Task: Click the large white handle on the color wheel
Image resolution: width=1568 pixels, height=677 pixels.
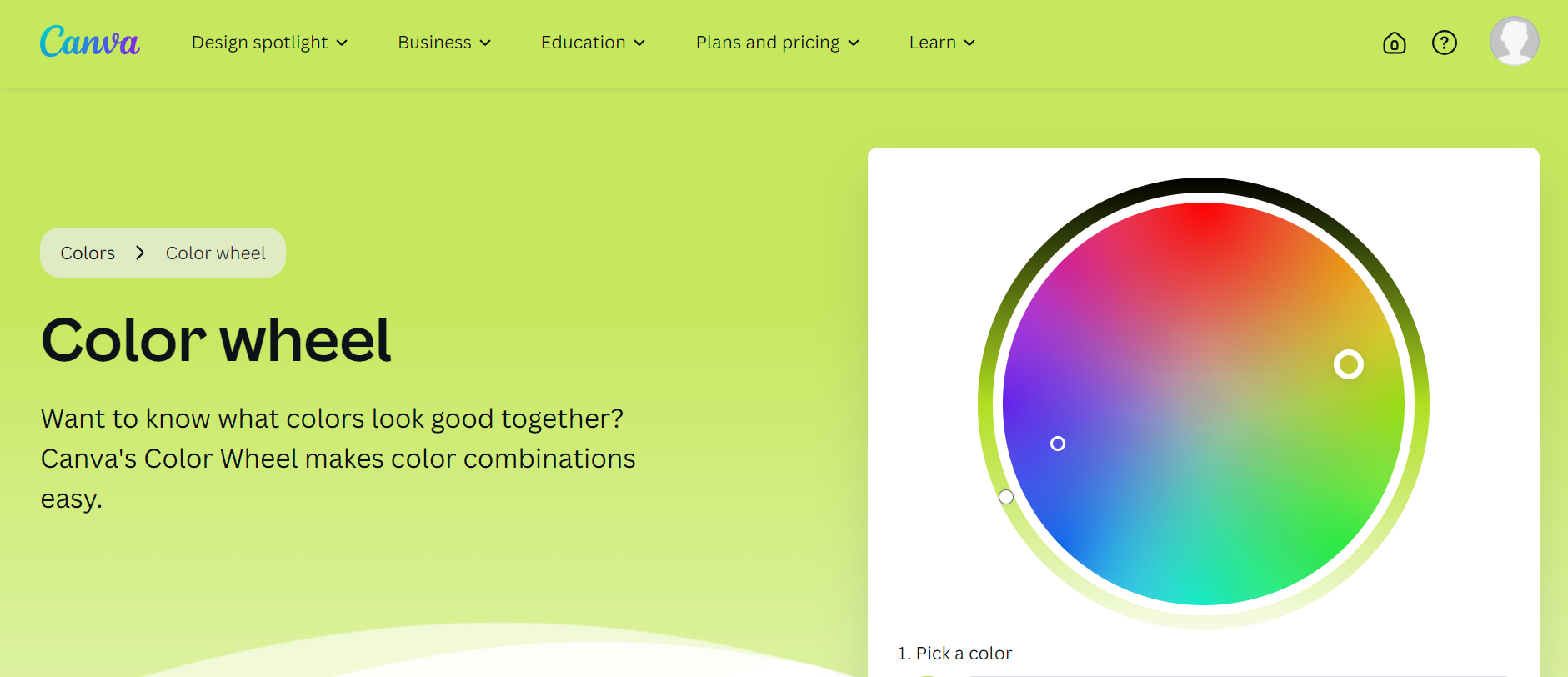Action: 1349,364
